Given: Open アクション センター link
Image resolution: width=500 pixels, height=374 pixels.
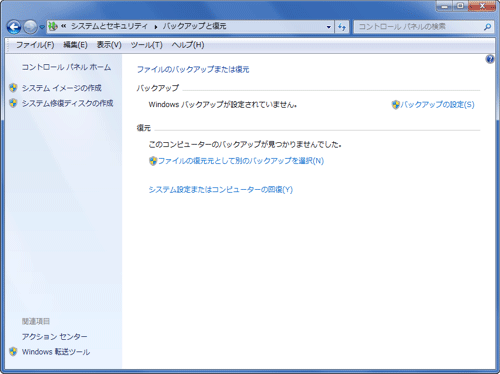Looking at the screenshot, I should (54, 337).
